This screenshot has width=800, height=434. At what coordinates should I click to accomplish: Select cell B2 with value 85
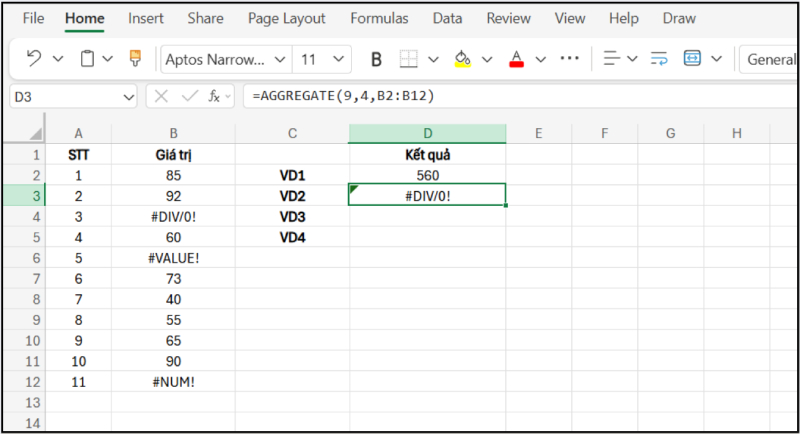pyautogui.click(x=173, y=175)
